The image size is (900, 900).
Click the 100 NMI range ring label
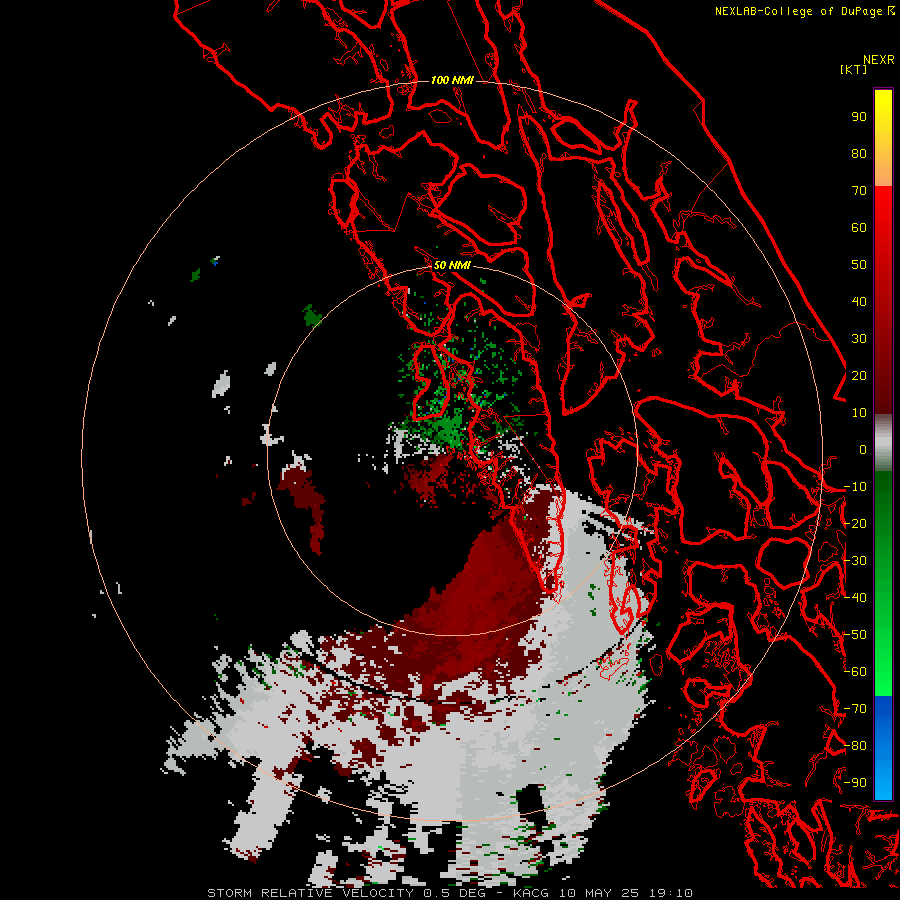[452, 80]
